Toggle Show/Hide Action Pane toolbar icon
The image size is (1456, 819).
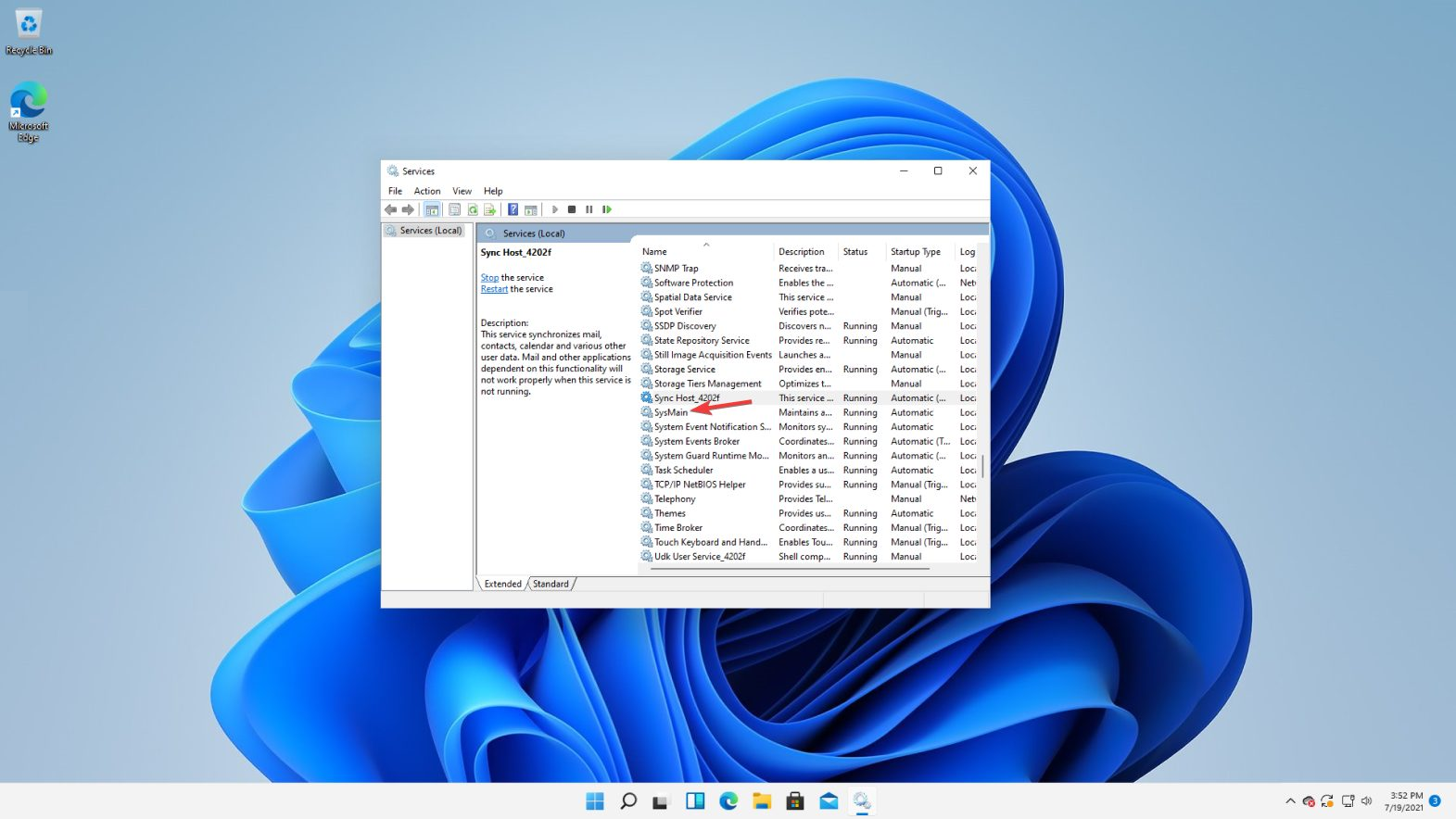pyautogui.click(x=530, y=209)
